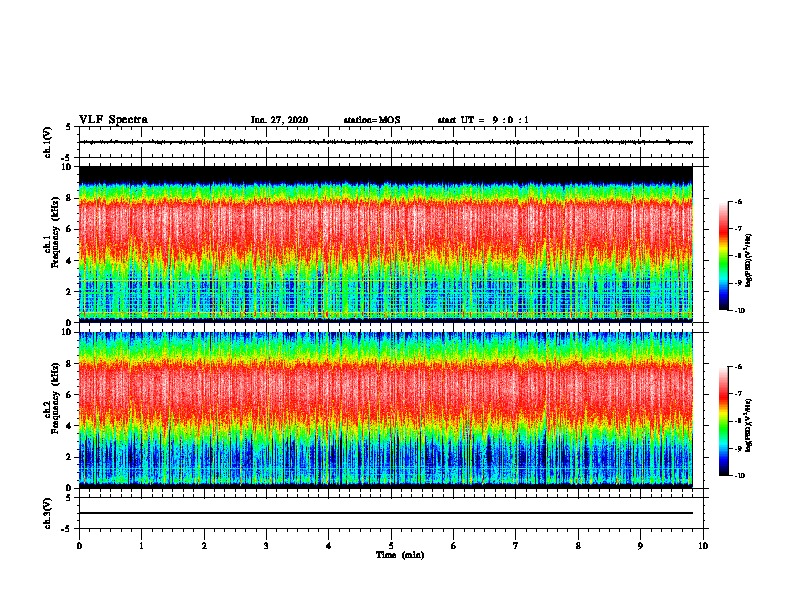792x612 pixels.
Task: Click the ch.2 colorbar "-10" label
Action: point(739,476)
